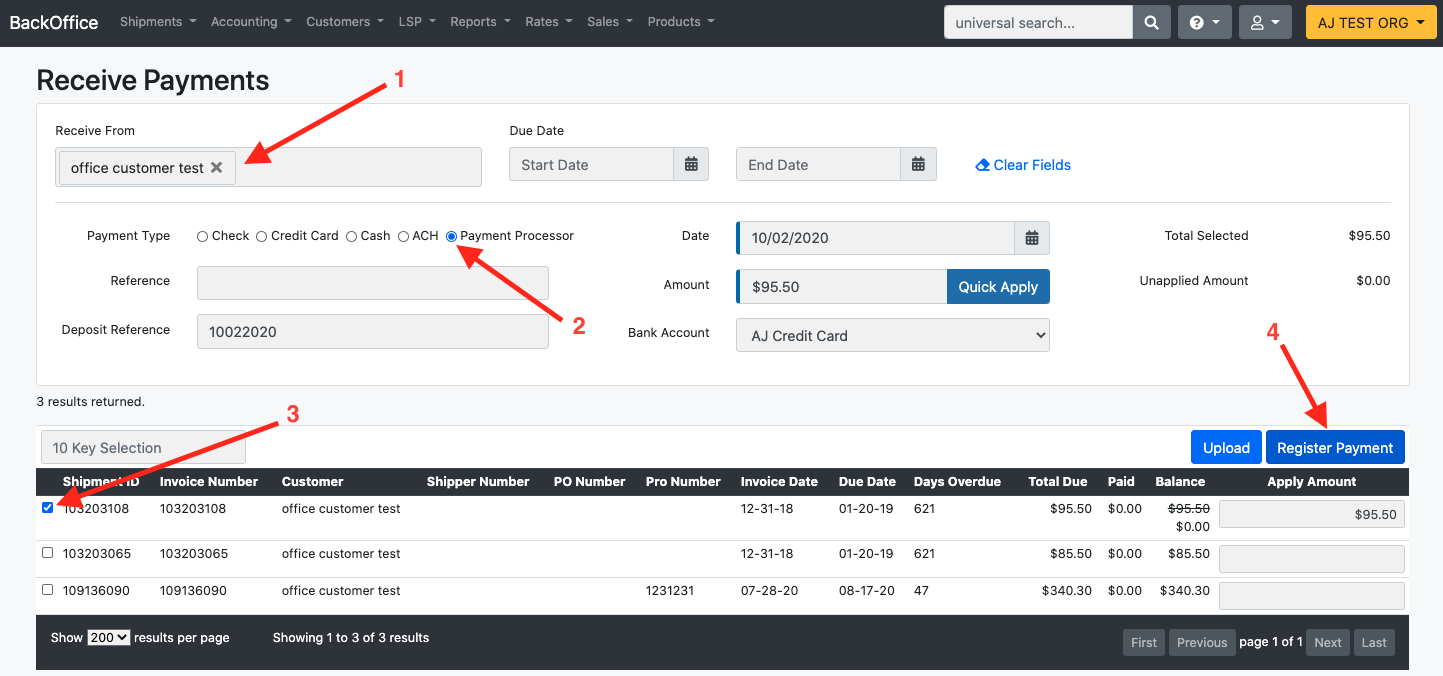Open the Accounting menu
This screenshot has height=676, width=1443.
click(249, 21)
